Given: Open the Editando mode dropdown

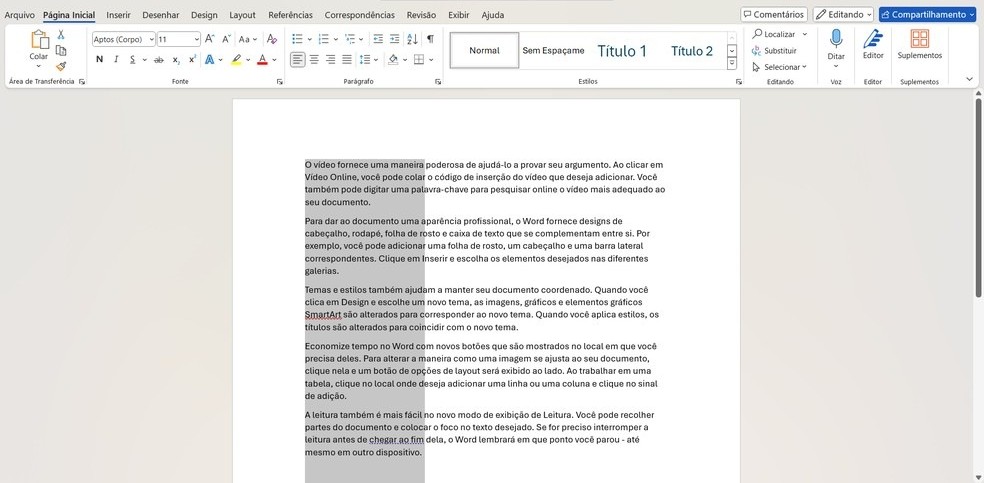Looking at the screenshot, I should tap(843, 14).
